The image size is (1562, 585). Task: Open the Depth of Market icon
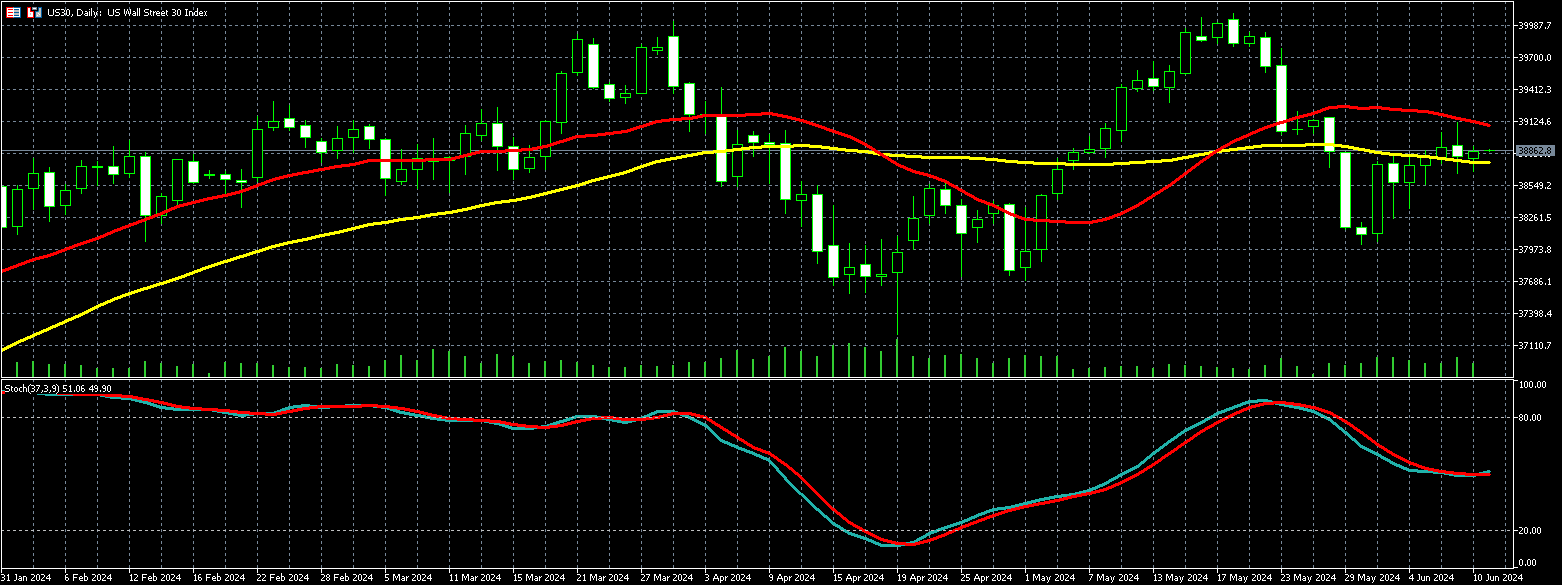point(13,13)
